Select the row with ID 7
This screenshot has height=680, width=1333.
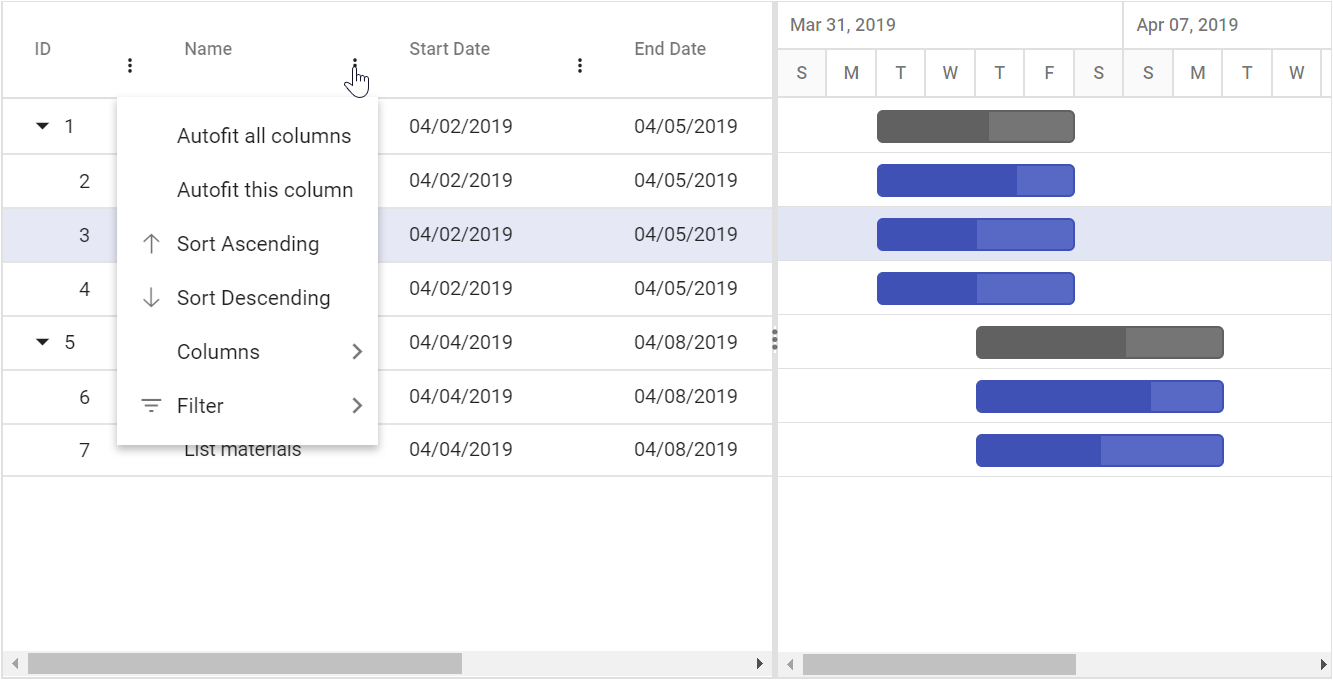pyautogui.click(x=387, y=450)
